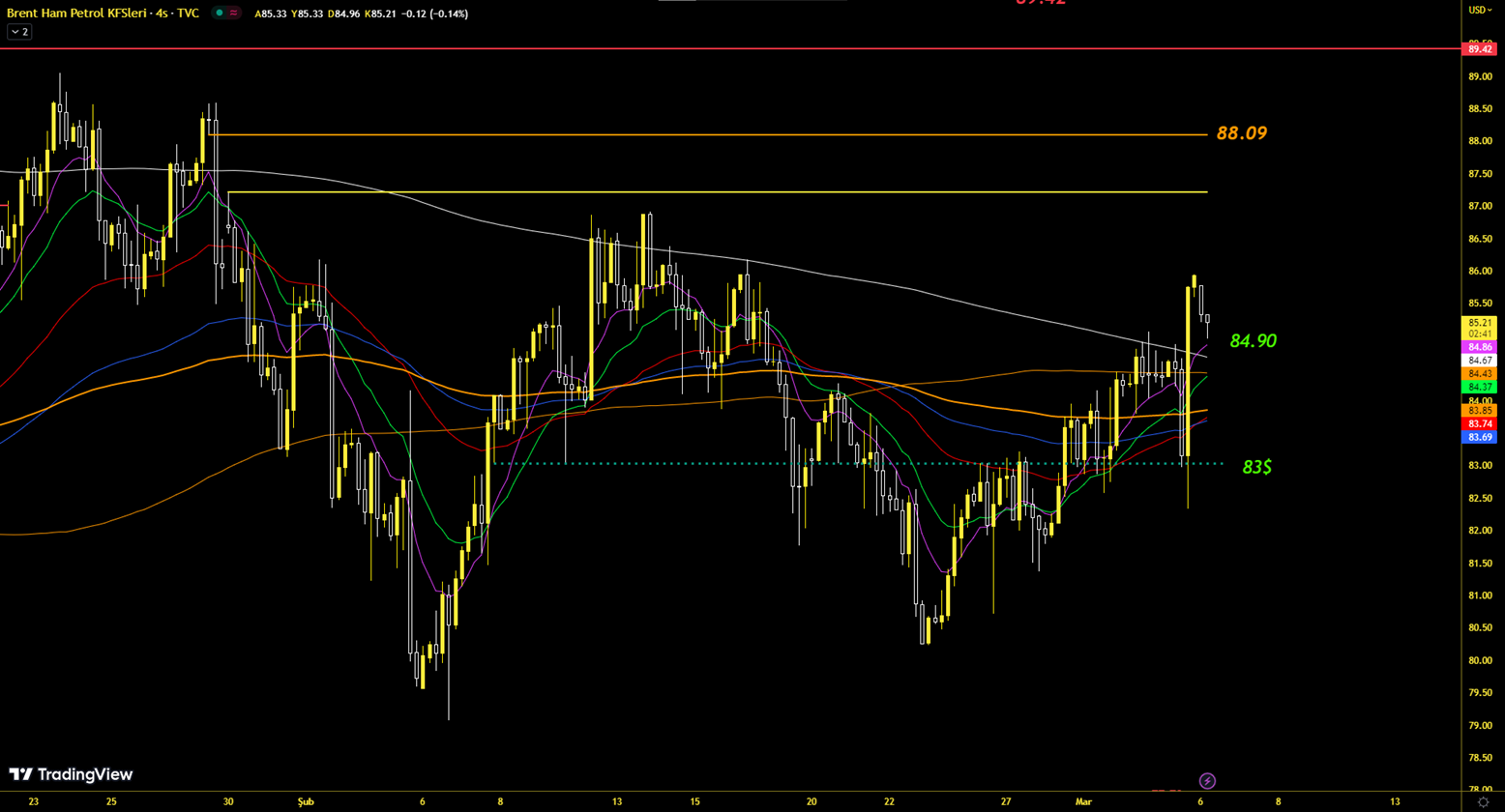Select the red horizontal line at 89.42

pos(730,47)
